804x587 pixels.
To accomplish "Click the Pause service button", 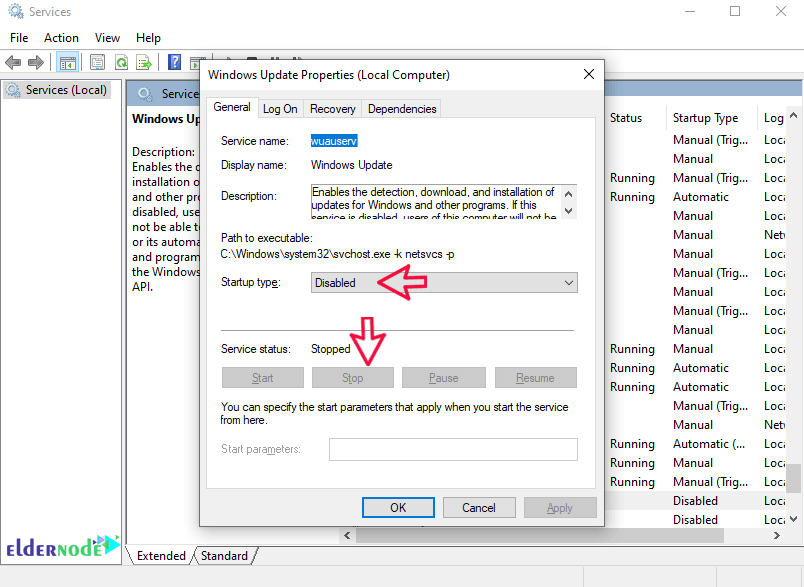I will (x=444, y=378).
